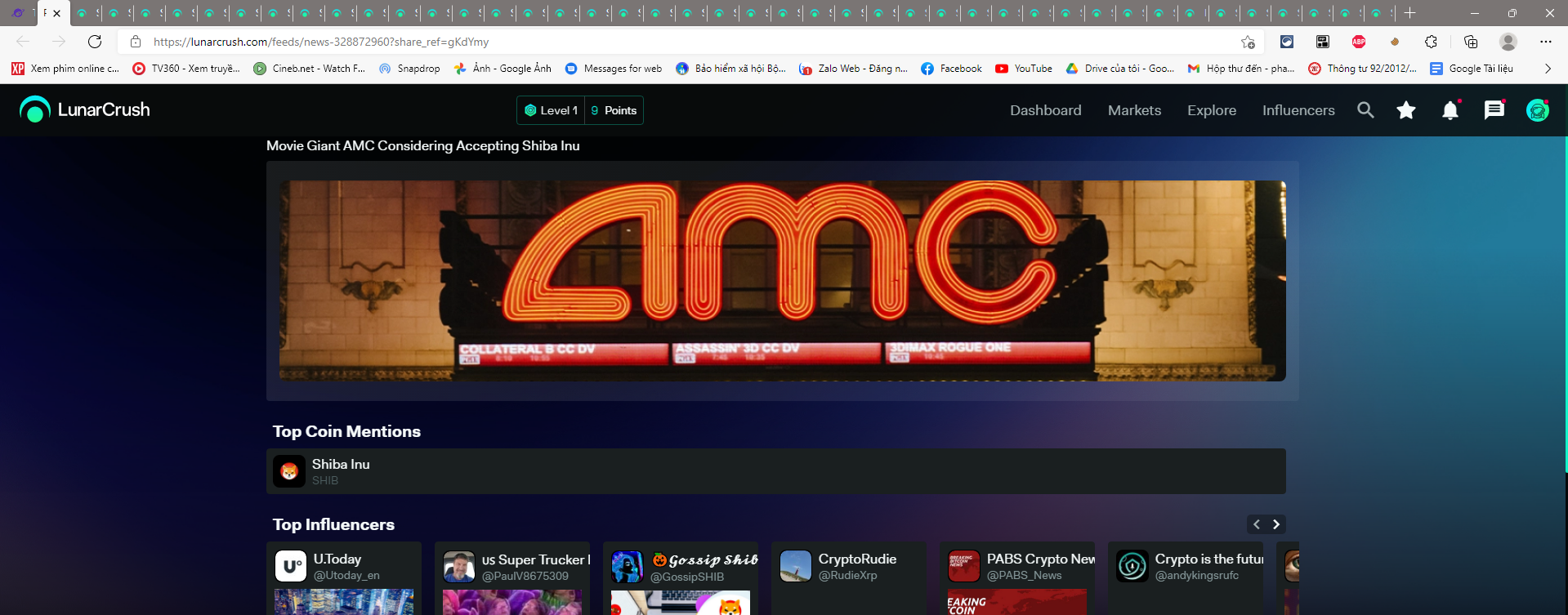Show more bookmarks with overflow chevron
This screenshot has height=615, width=1568.
tap(1548, 69)
